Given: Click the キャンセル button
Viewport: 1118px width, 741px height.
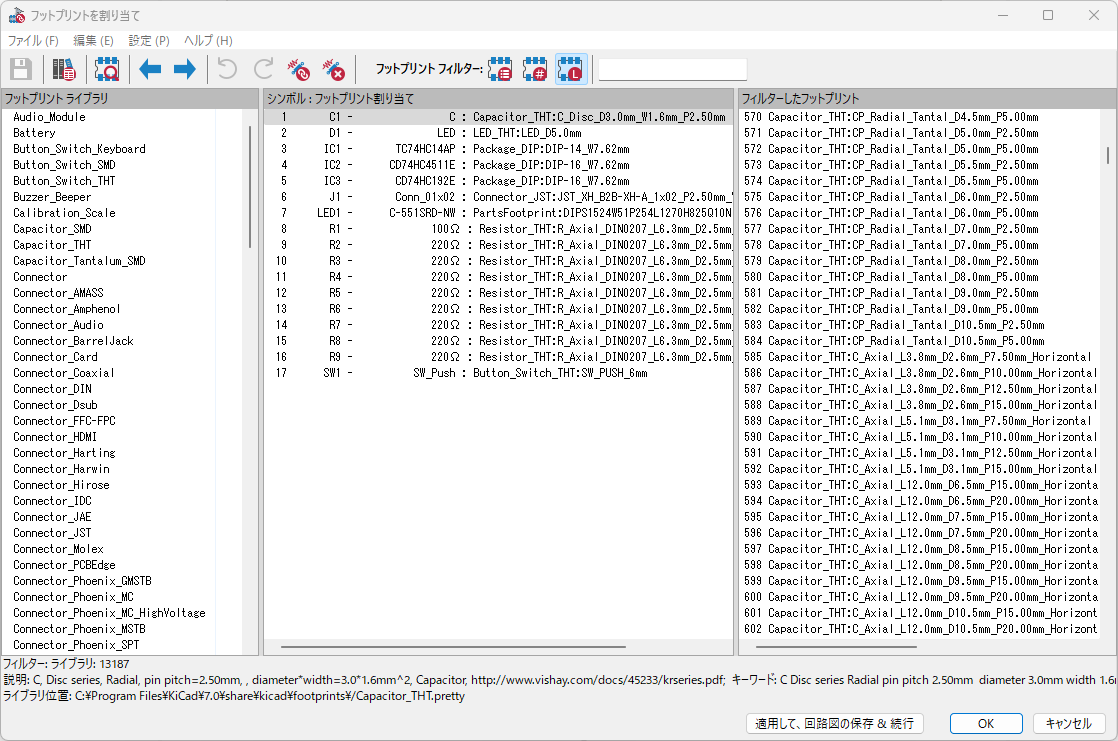Looking at the screenshot, I should [1069, 723].
